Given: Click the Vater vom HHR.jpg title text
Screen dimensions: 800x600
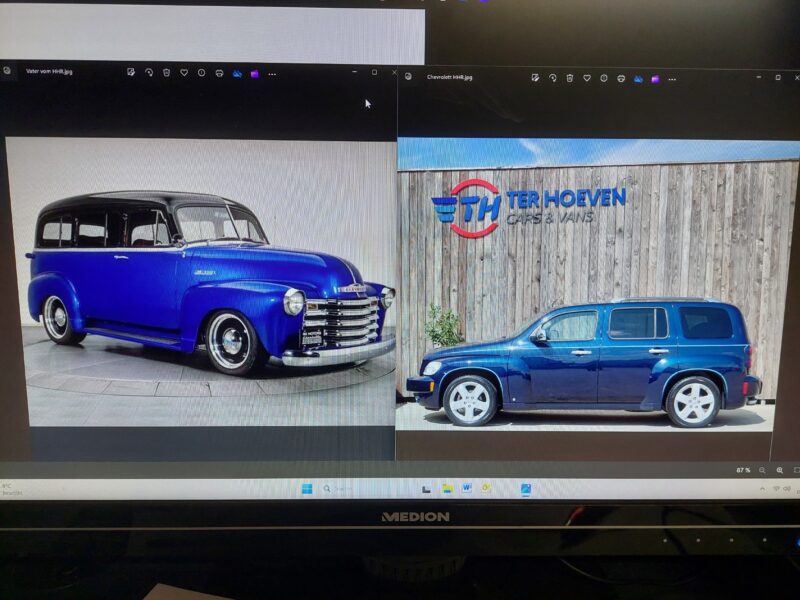Looking at the screenshot, I should [x=49, y=71].
